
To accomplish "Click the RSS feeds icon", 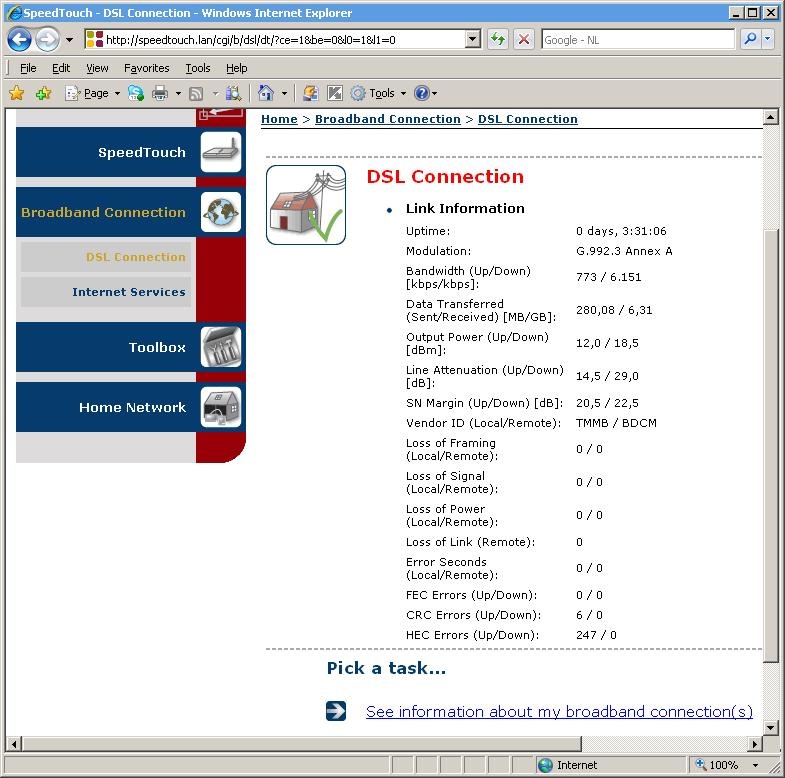I will pos(196,93).
